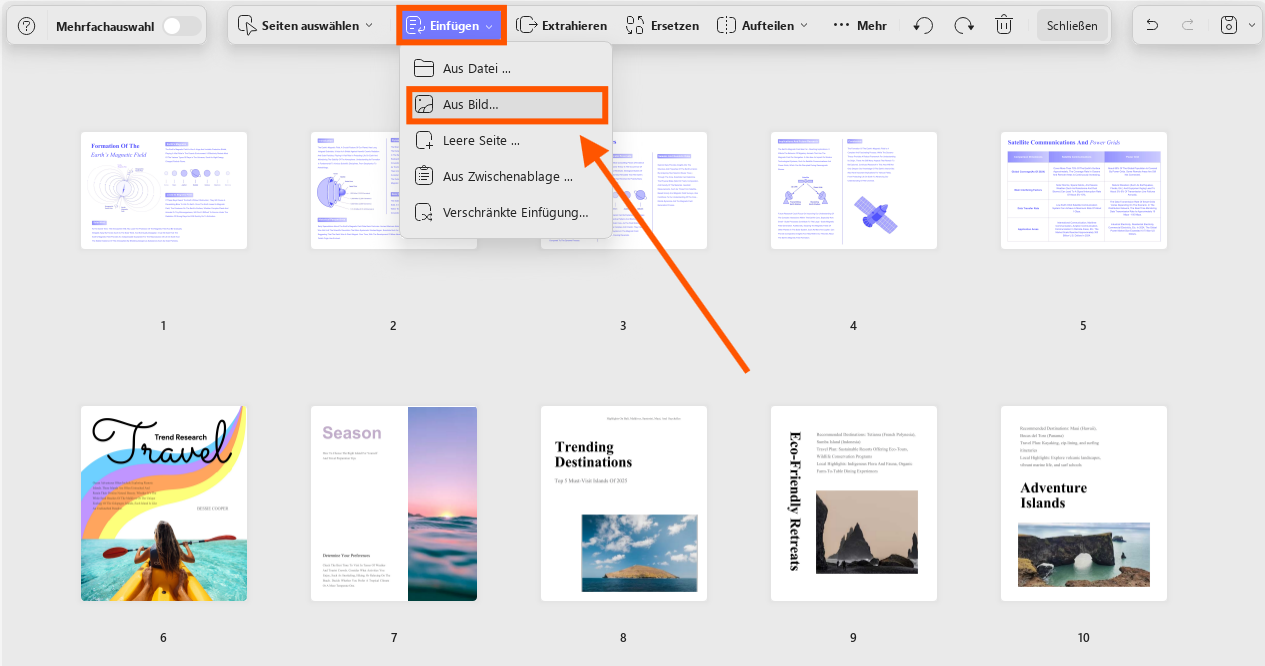Choose Leere Seite ... menu entry
Viewport: 1265px width, 666px height.
(506, 141)
